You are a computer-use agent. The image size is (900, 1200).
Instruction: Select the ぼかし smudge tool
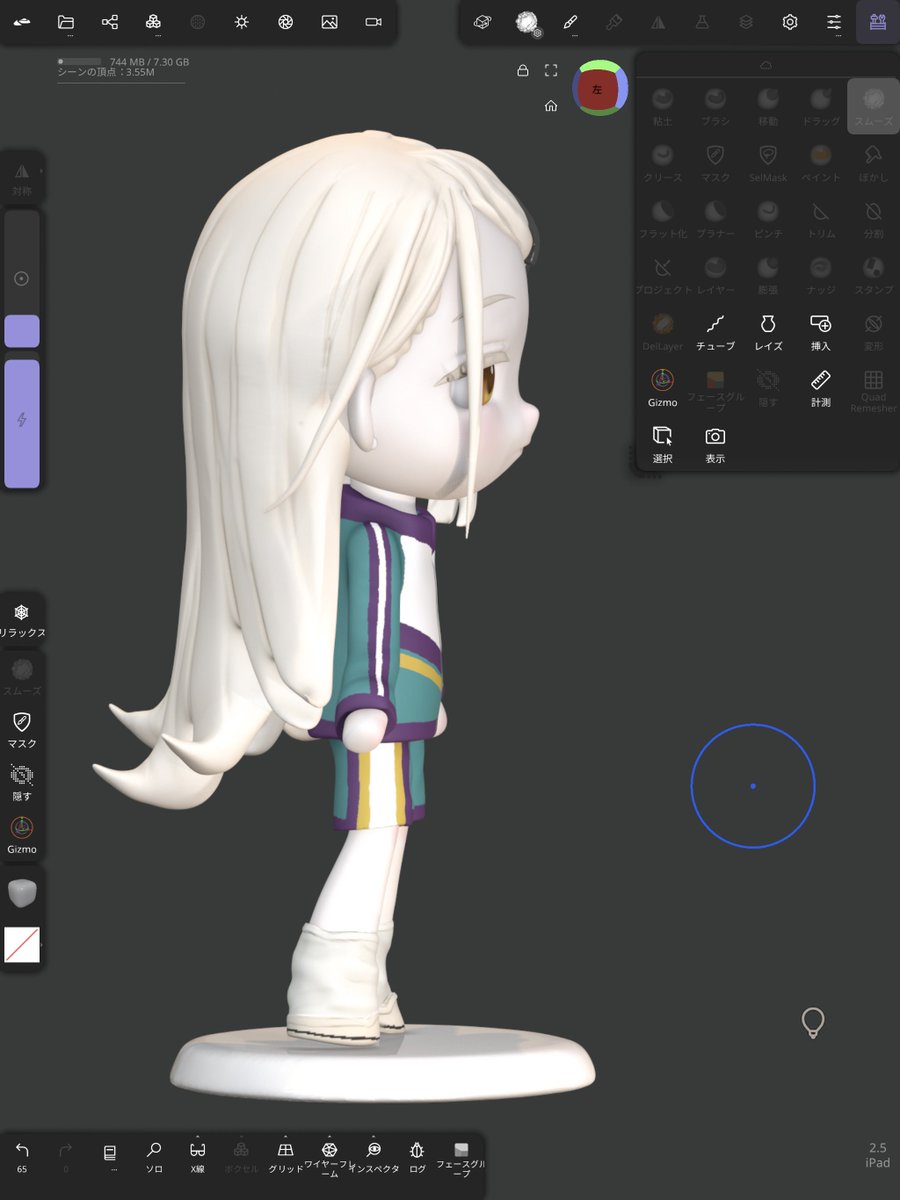point(873,162)
